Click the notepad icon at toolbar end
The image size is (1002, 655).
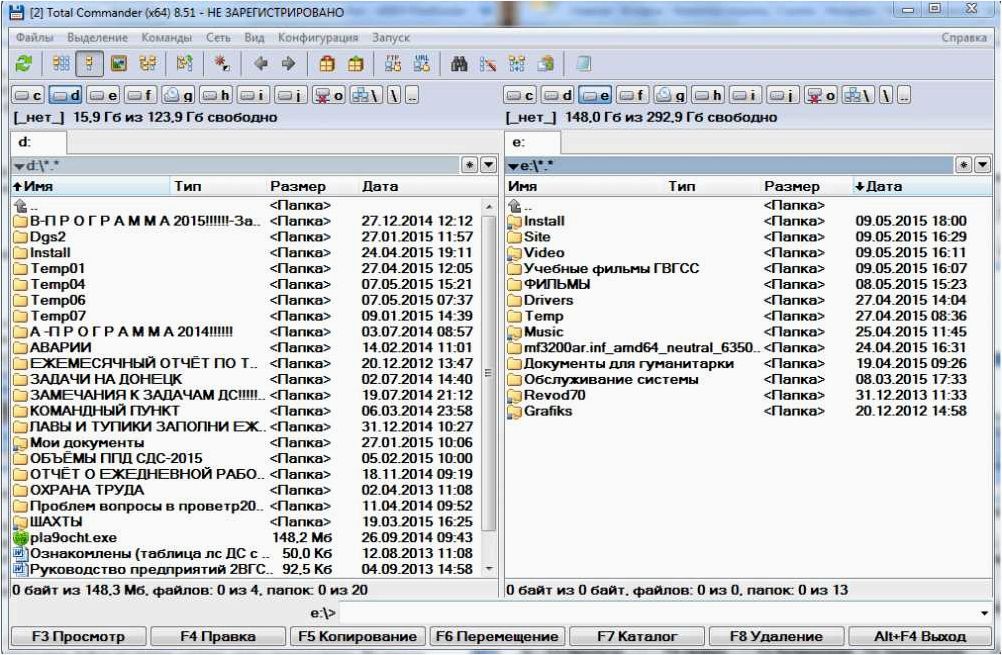(583, 64)
